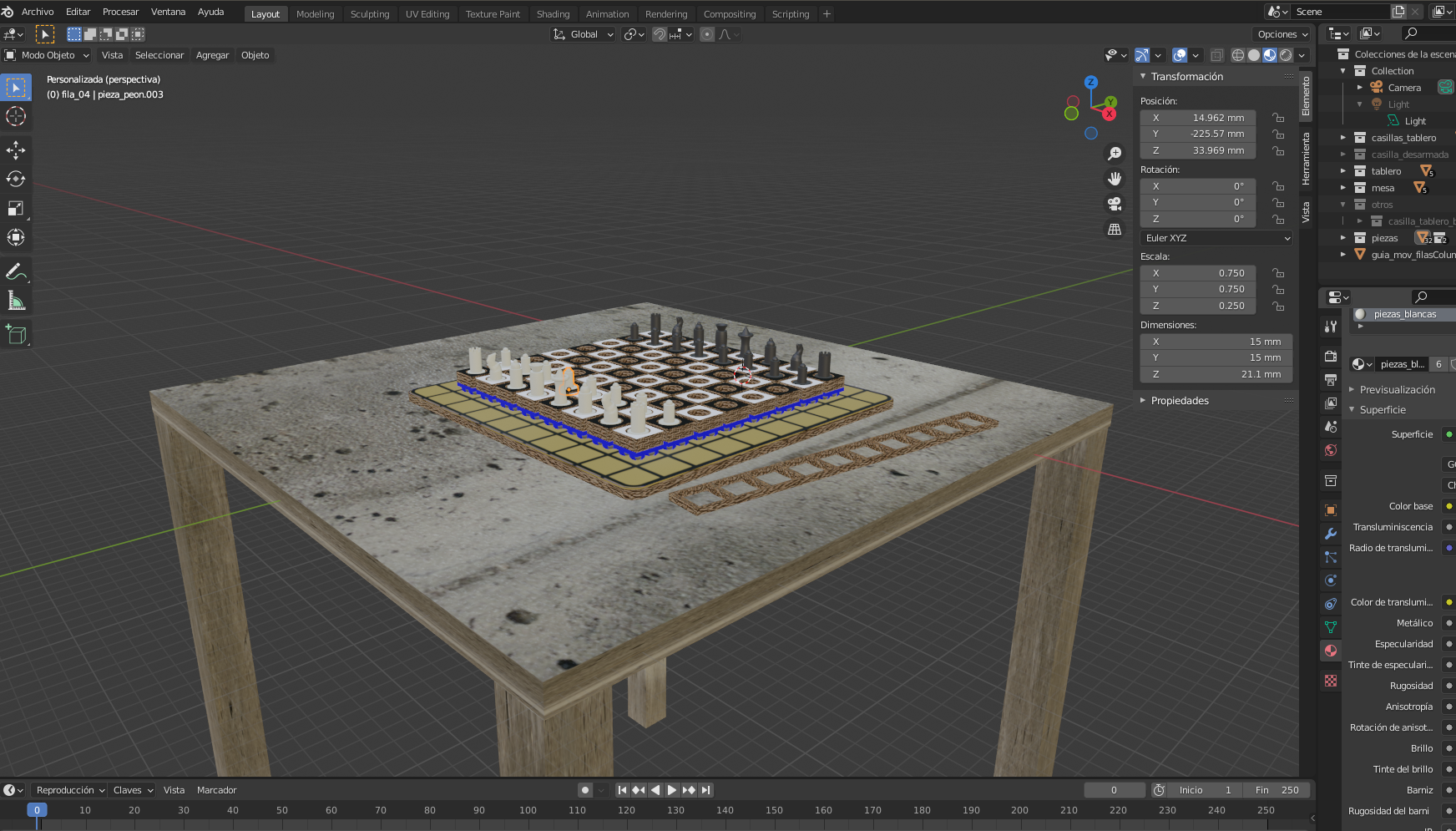Toggle proportional editing in header
1456x831 pixels.
point(707,34)
